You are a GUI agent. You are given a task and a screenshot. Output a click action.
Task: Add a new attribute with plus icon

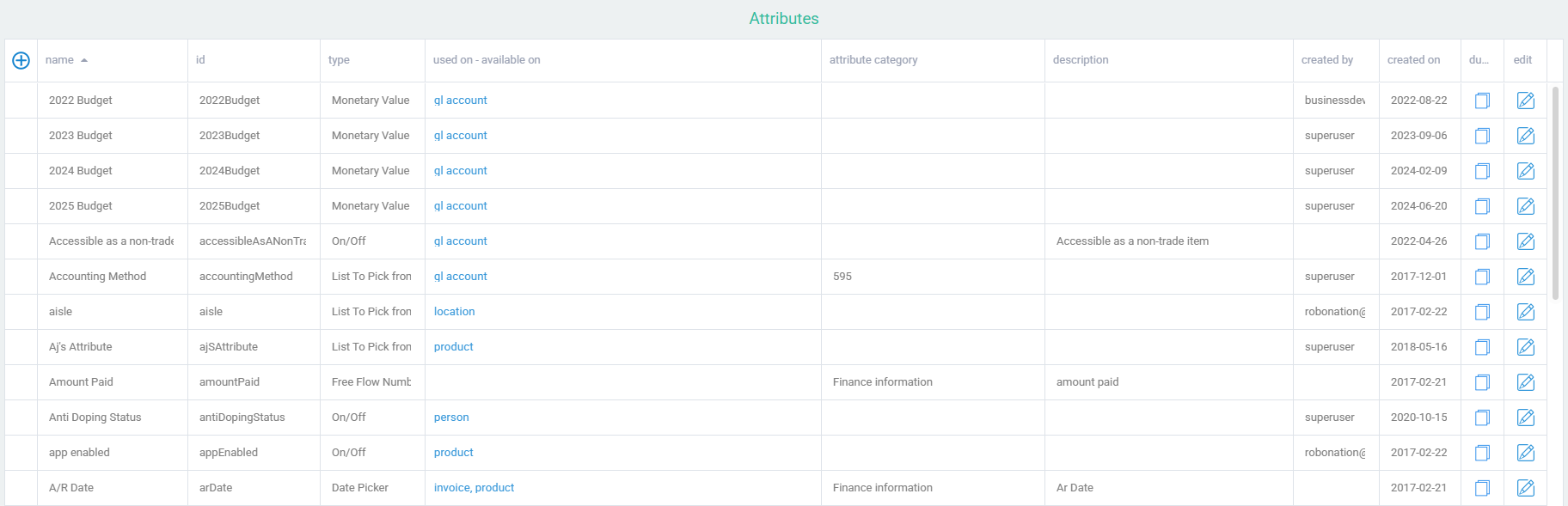point(21,60)
